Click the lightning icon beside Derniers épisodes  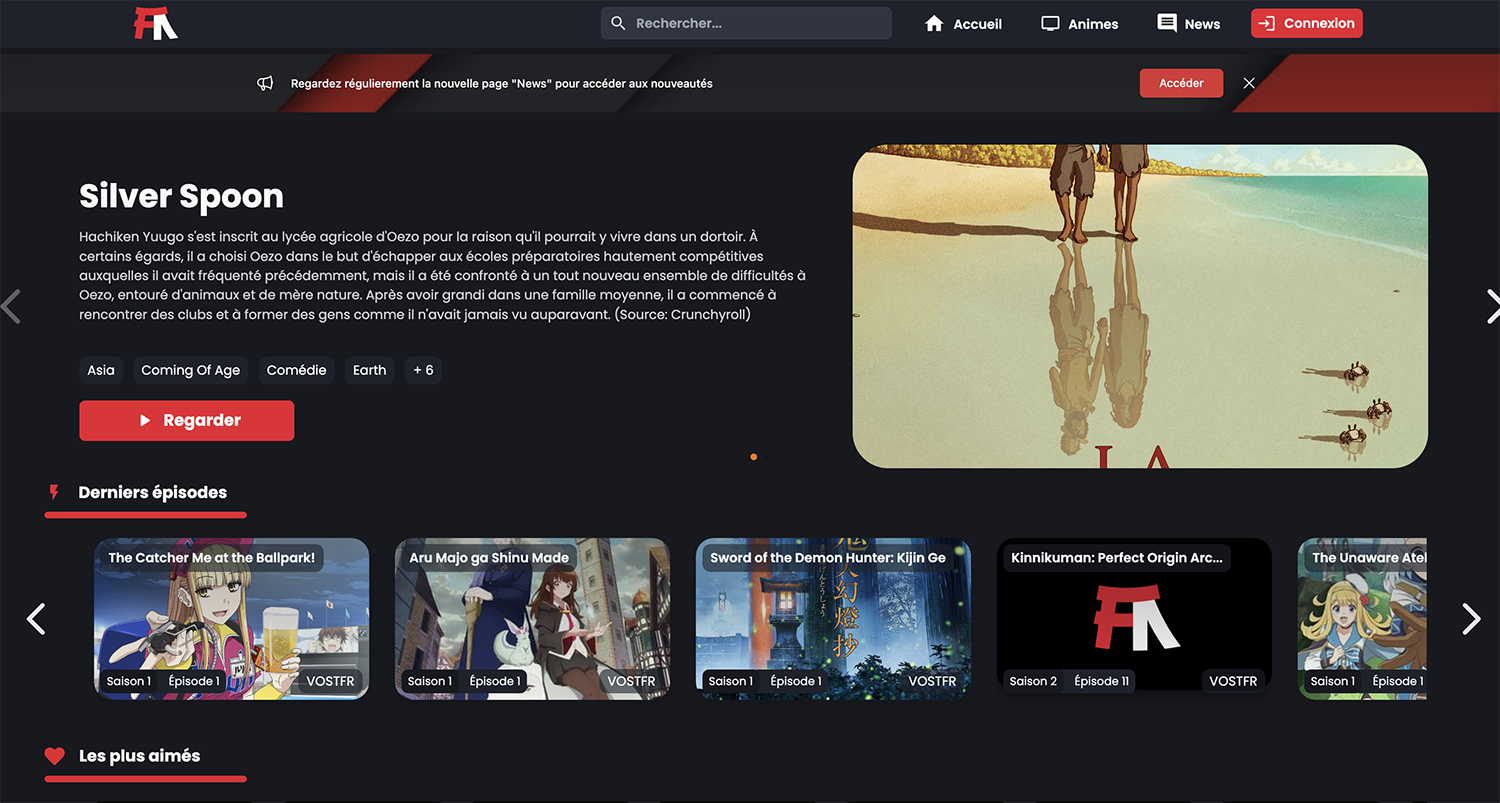point(54,492)
